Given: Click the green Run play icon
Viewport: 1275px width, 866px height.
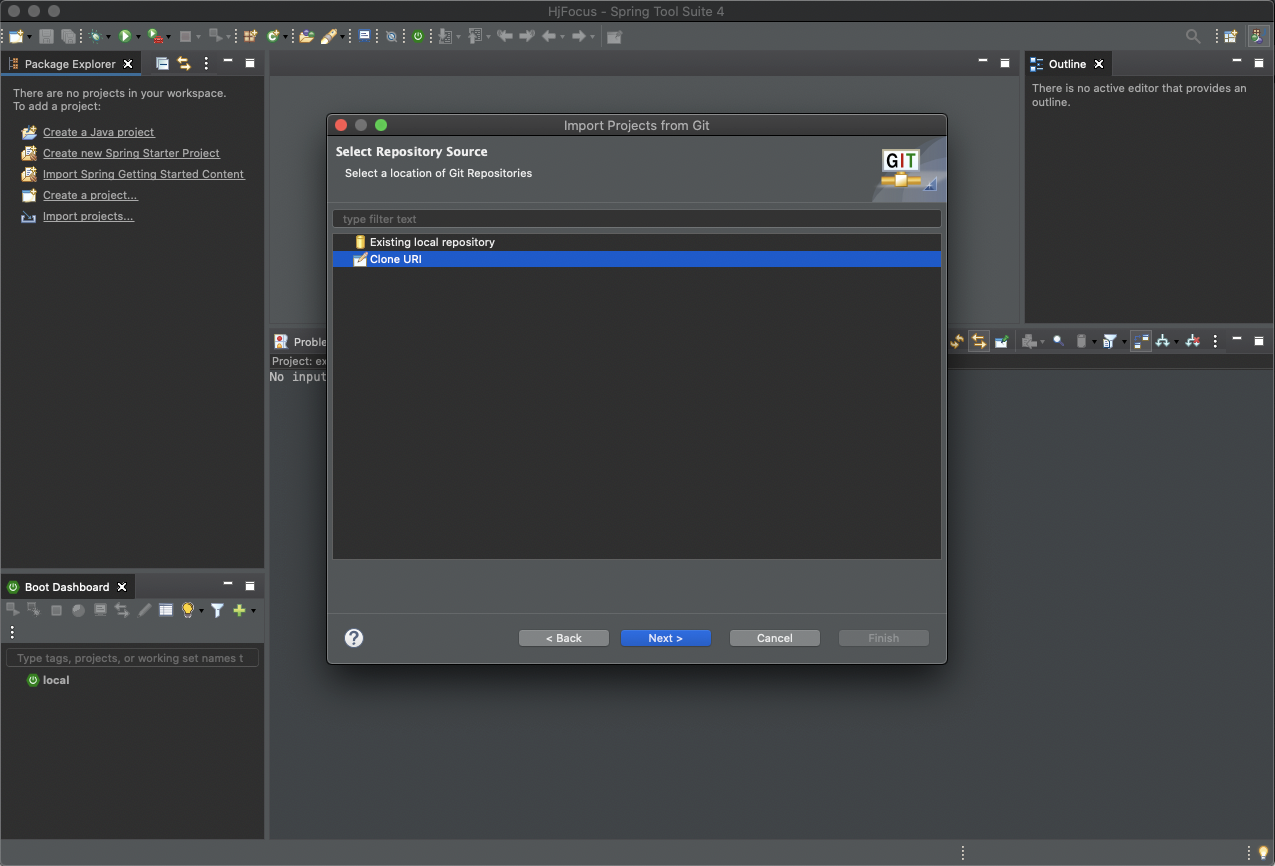Looking at the screenshot, I should click(x=125, y=36).
